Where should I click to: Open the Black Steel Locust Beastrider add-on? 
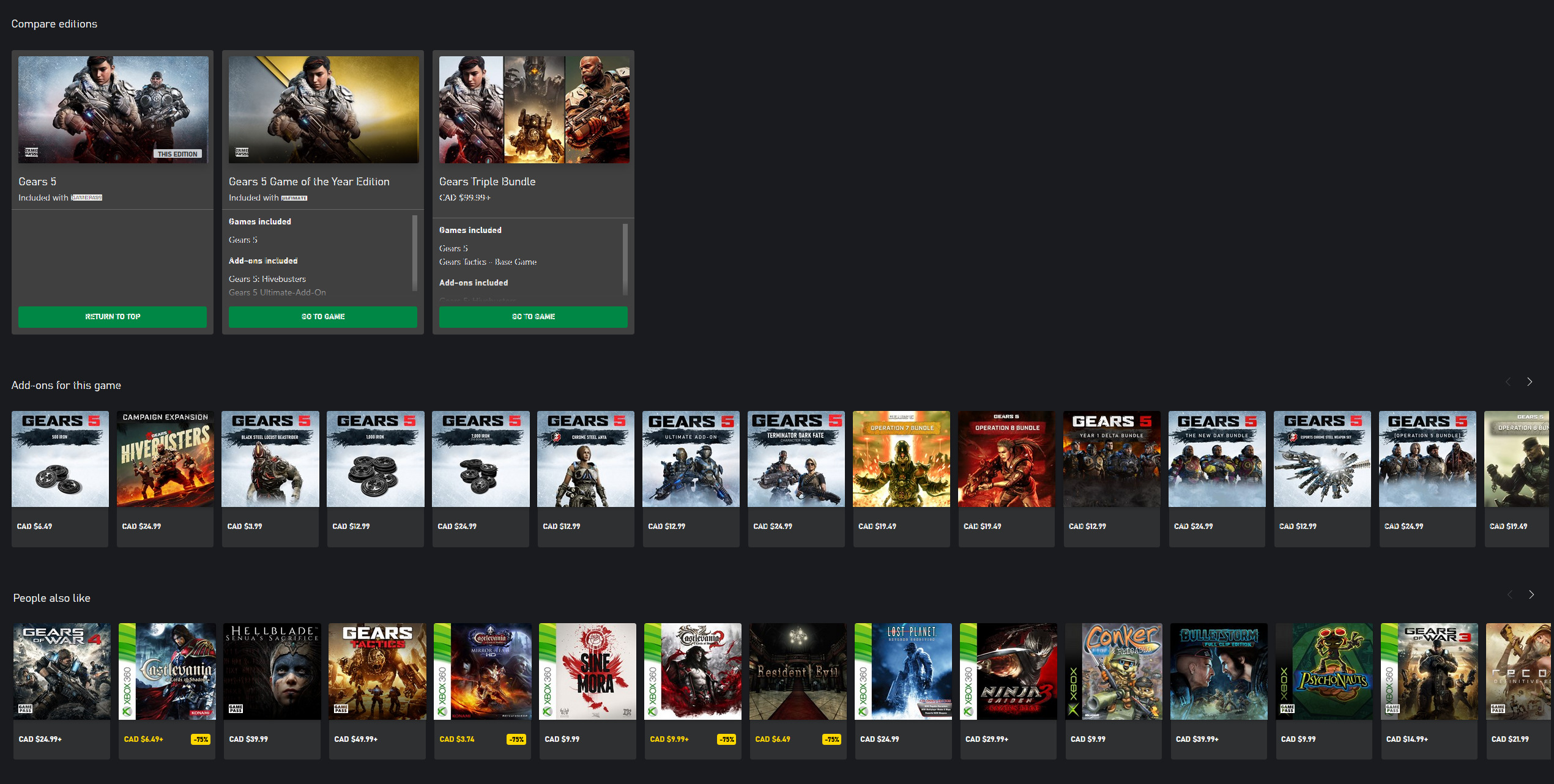click(270, 479)
